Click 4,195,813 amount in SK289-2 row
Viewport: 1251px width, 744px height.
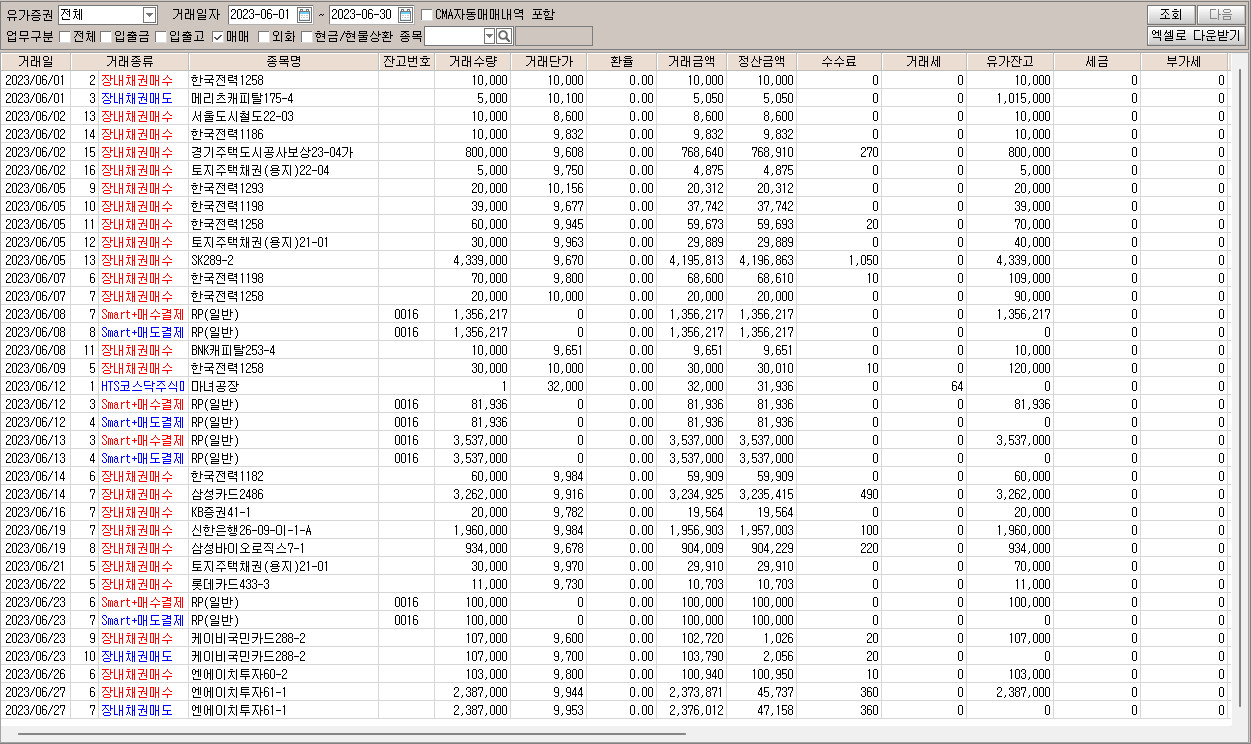point(696,261)
